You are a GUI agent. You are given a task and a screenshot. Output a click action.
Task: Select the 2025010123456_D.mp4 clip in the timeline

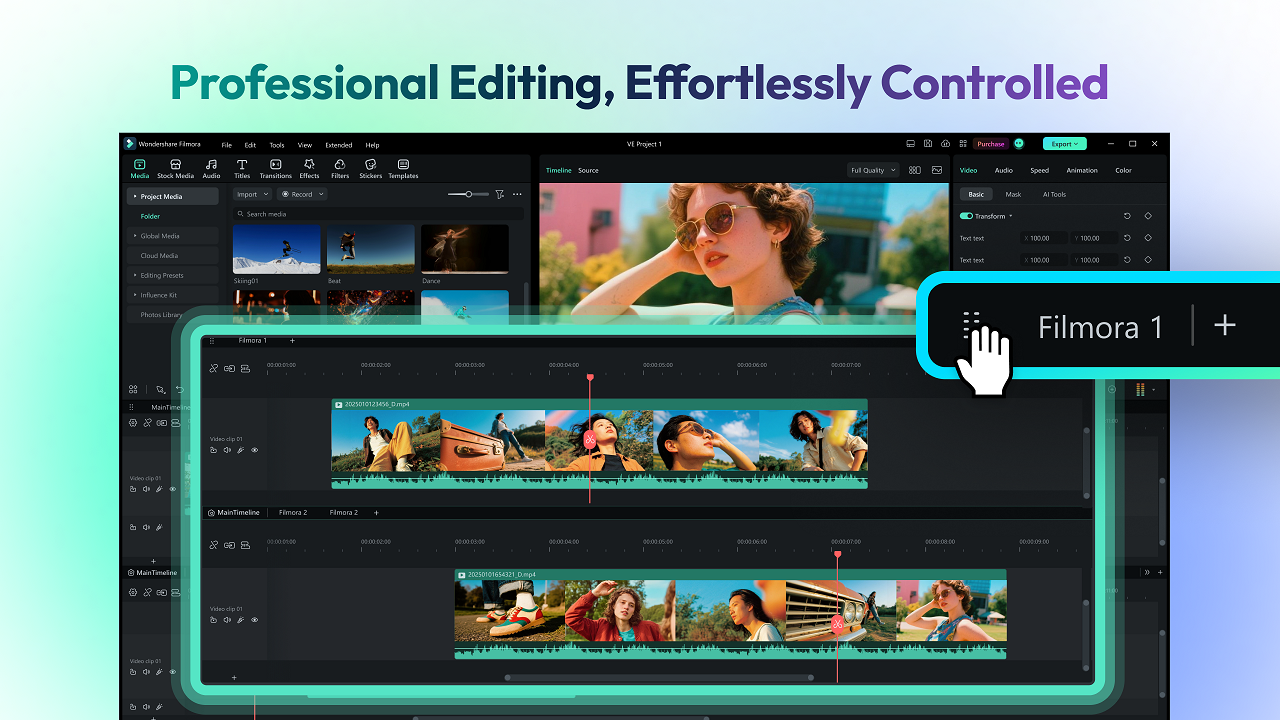tap(599, 444)
